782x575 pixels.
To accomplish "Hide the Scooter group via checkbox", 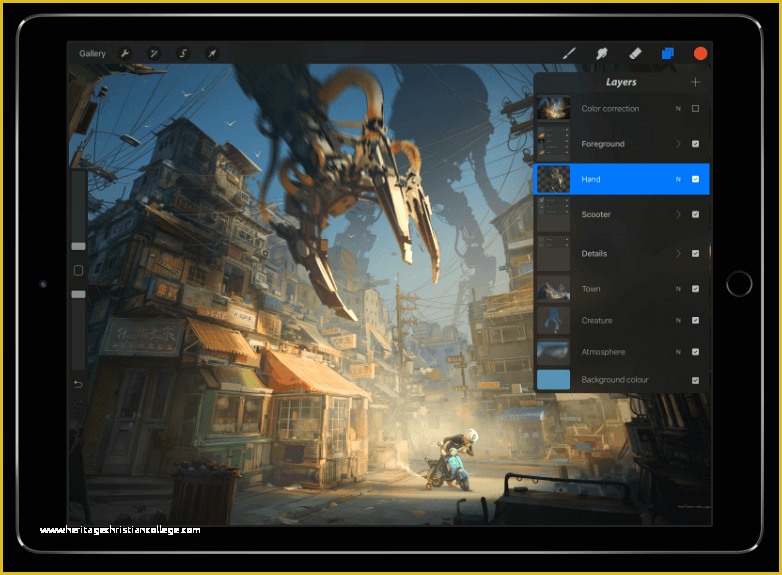I will (x=695, y=214).
